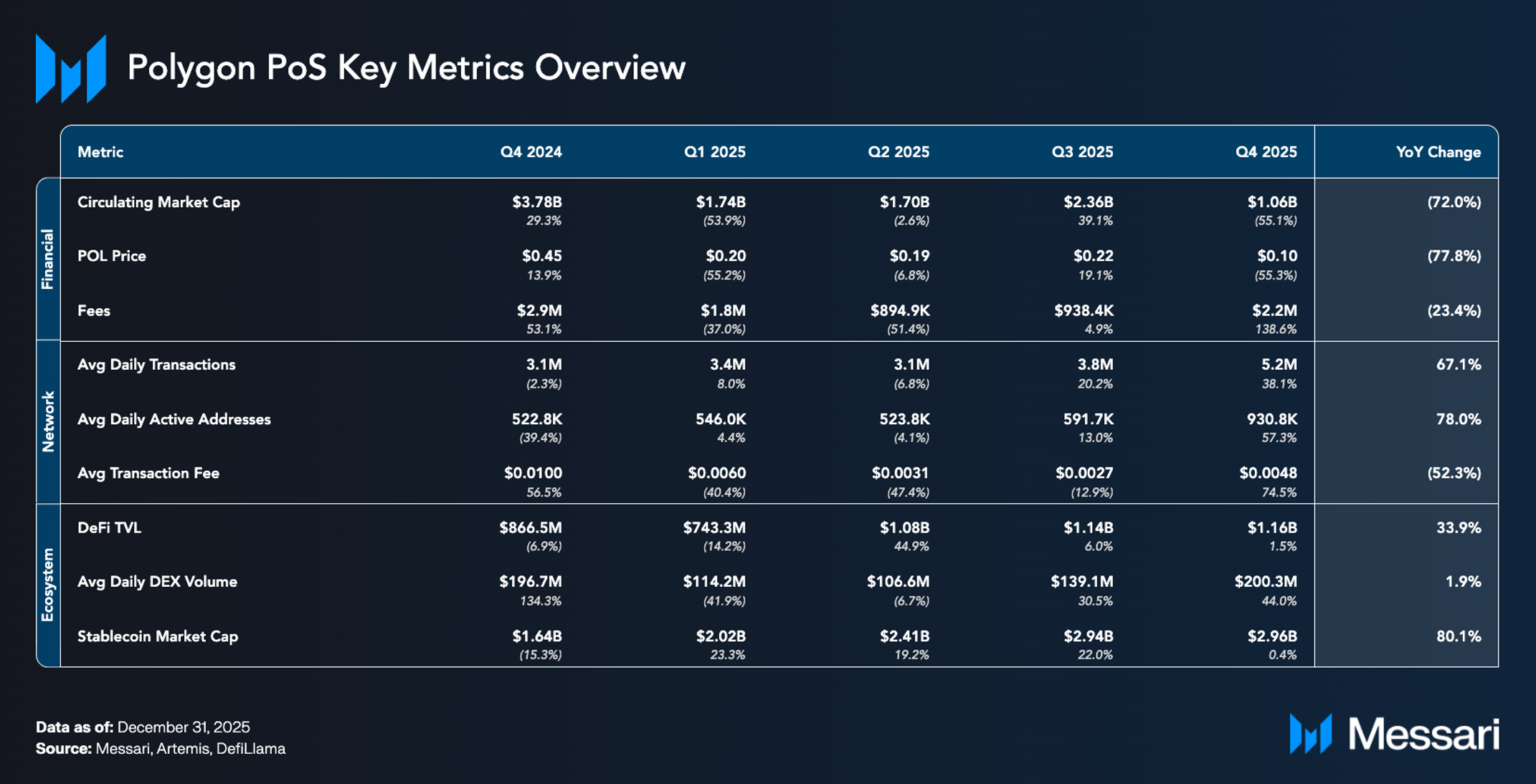Select the Financial section side tab
The image size is (1536, 784).
click(x=48, y=259)
